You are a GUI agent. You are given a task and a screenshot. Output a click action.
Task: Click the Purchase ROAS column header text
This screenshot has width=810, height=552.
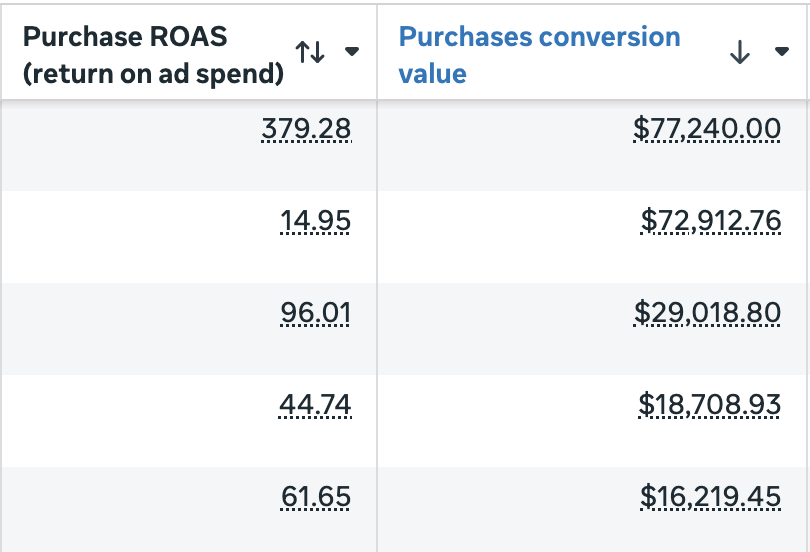(x=153, y=55)
